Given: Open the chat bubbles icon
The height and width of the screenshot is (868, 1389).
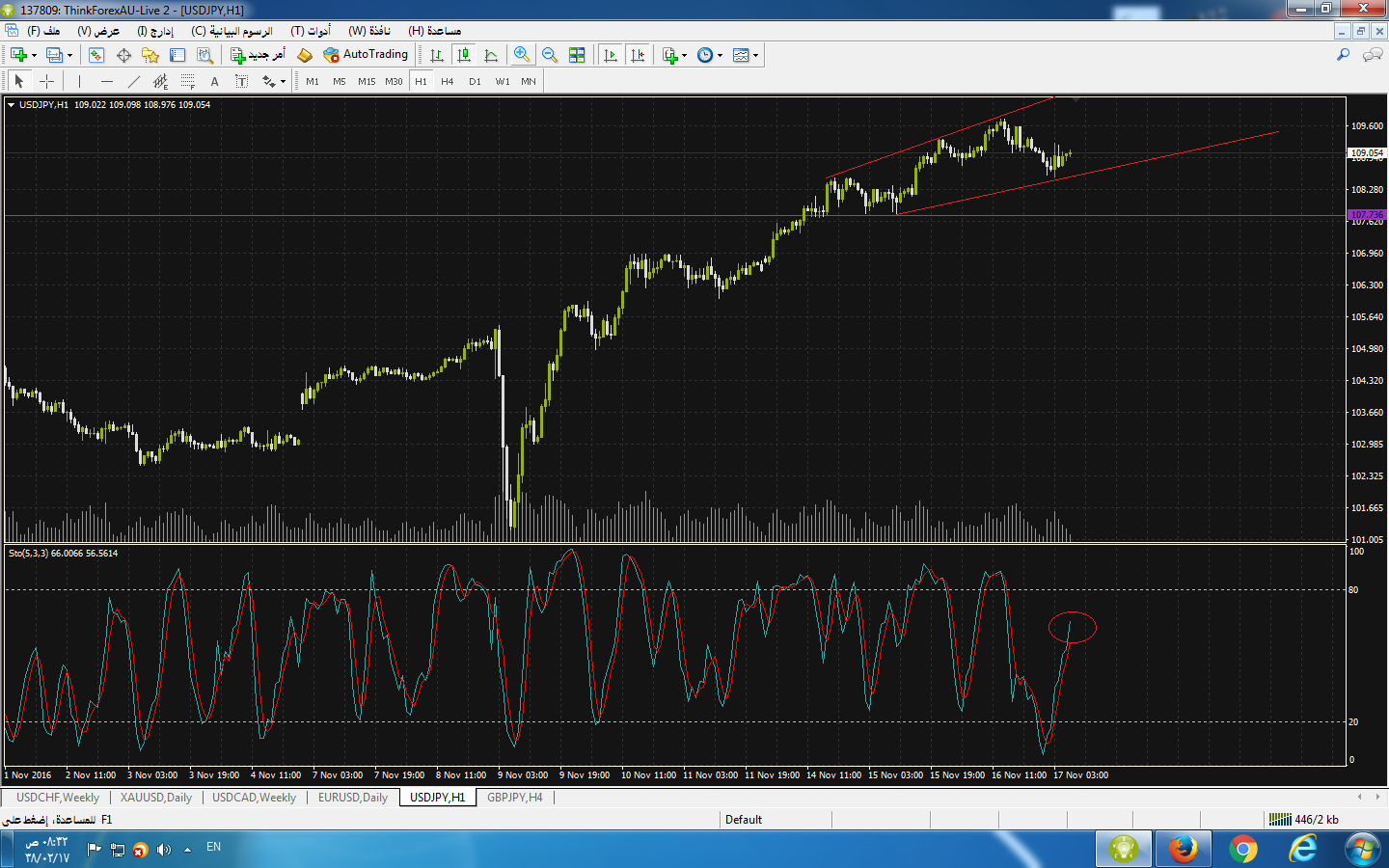Looking at the screenshot, I should pos(1372,55).
